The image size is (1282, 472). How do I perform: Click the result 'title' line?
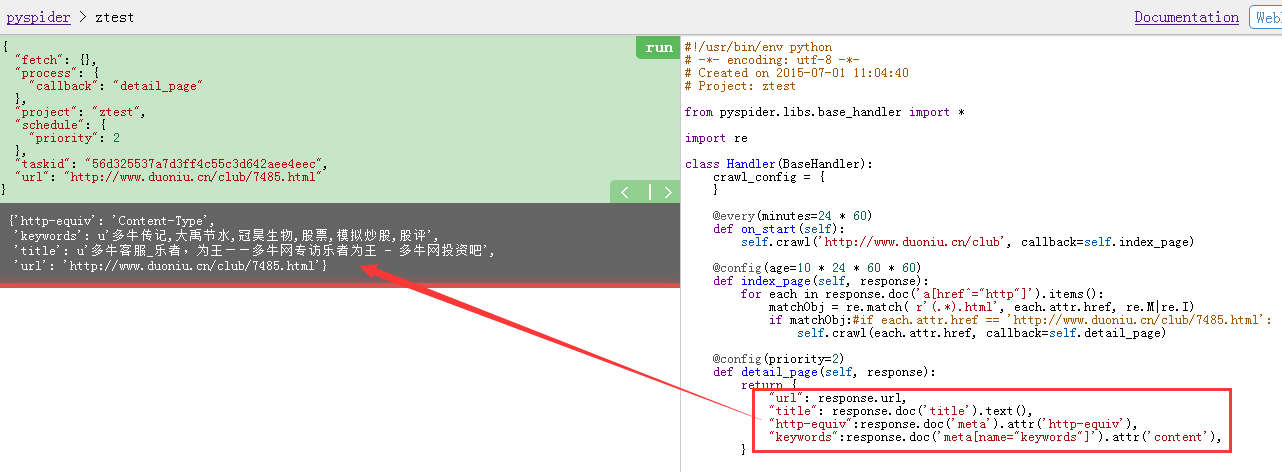click(254, 250)
